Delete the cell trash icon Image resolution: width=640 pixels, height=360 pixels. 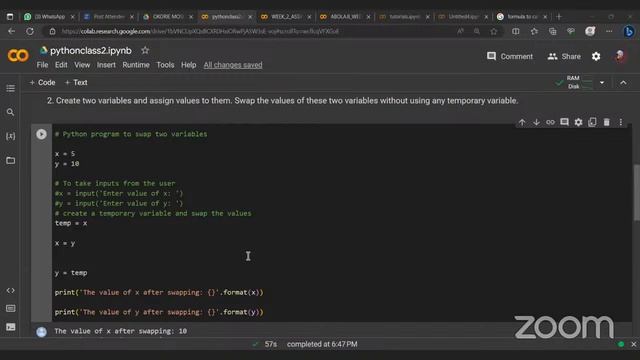607,122
